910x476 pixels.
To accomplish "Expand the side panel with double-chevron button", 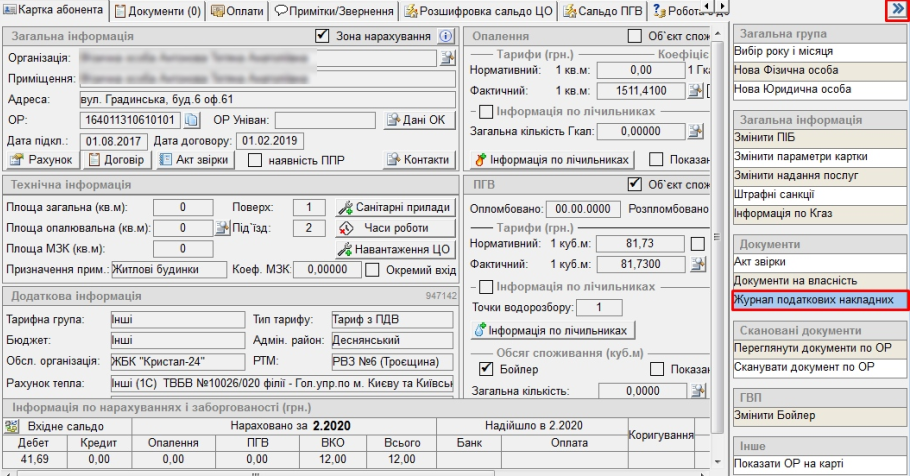I will click(x=897, y=9).
